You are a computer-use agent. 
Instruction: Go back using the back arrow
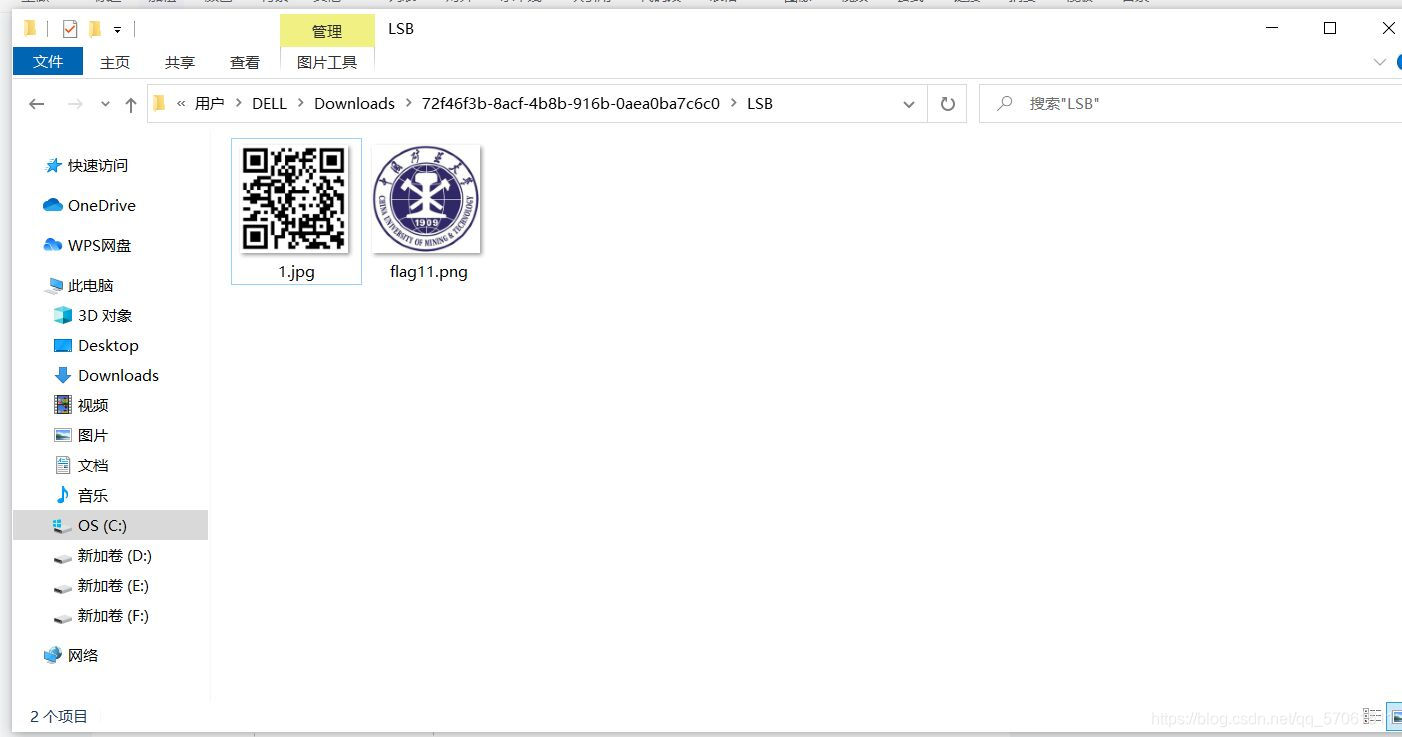37,104
